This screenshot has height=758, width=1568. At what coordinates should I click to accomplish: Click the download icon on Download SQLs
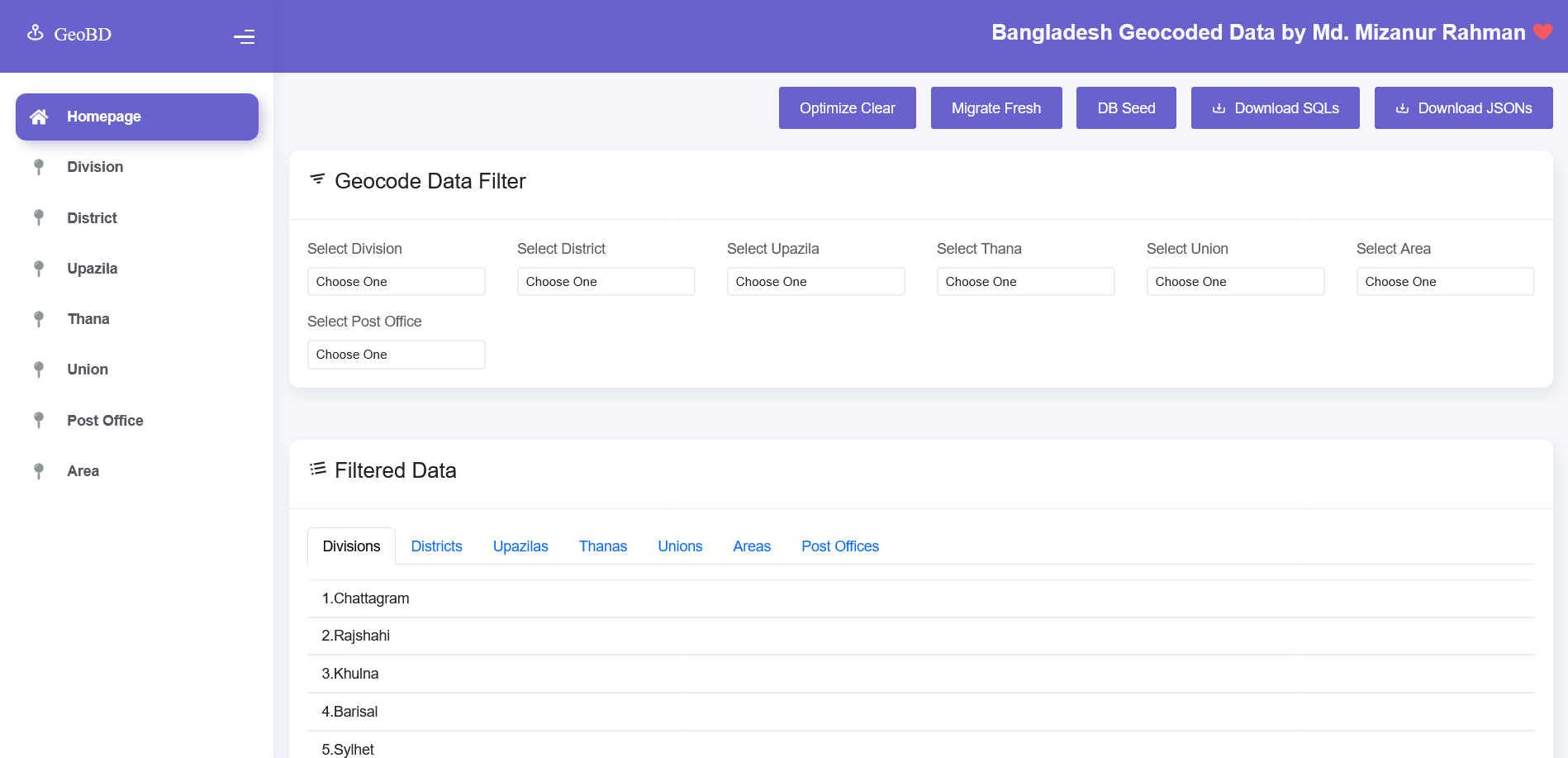coord(1219,107)
